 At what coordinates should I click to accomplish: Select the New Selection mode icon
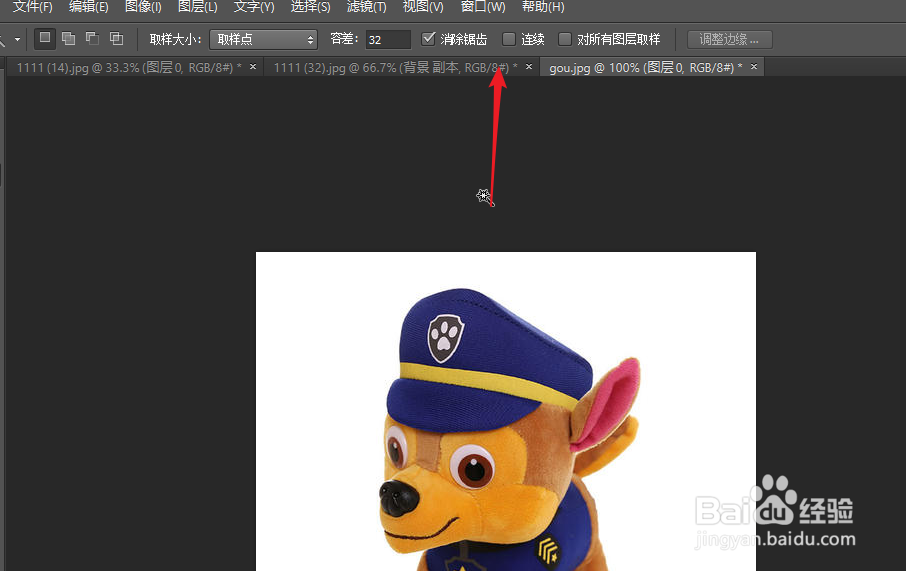pos(44,39)
